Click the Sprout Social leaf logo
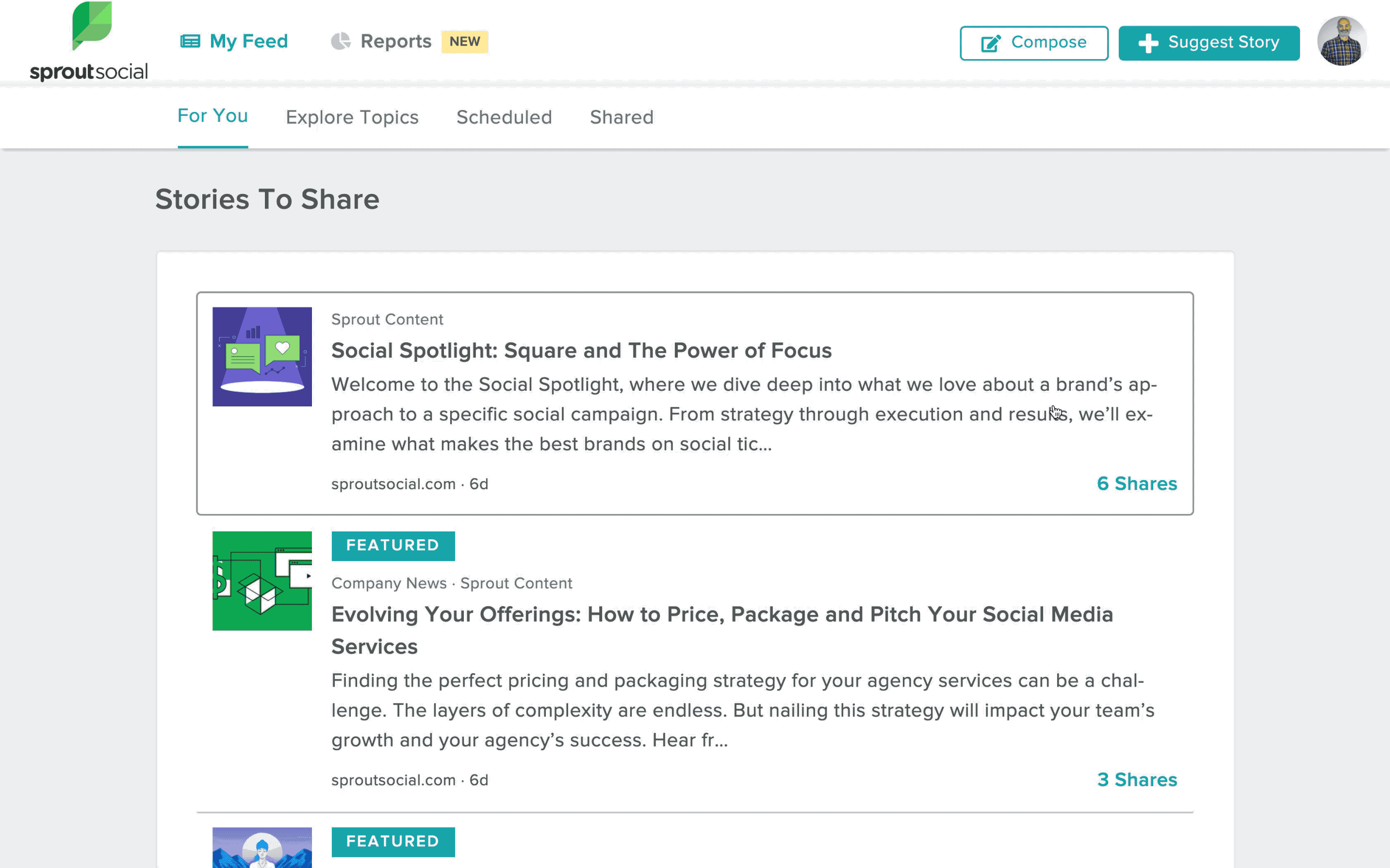The height and width of the screenshot is (868, 1390). [x=92, y=25]
